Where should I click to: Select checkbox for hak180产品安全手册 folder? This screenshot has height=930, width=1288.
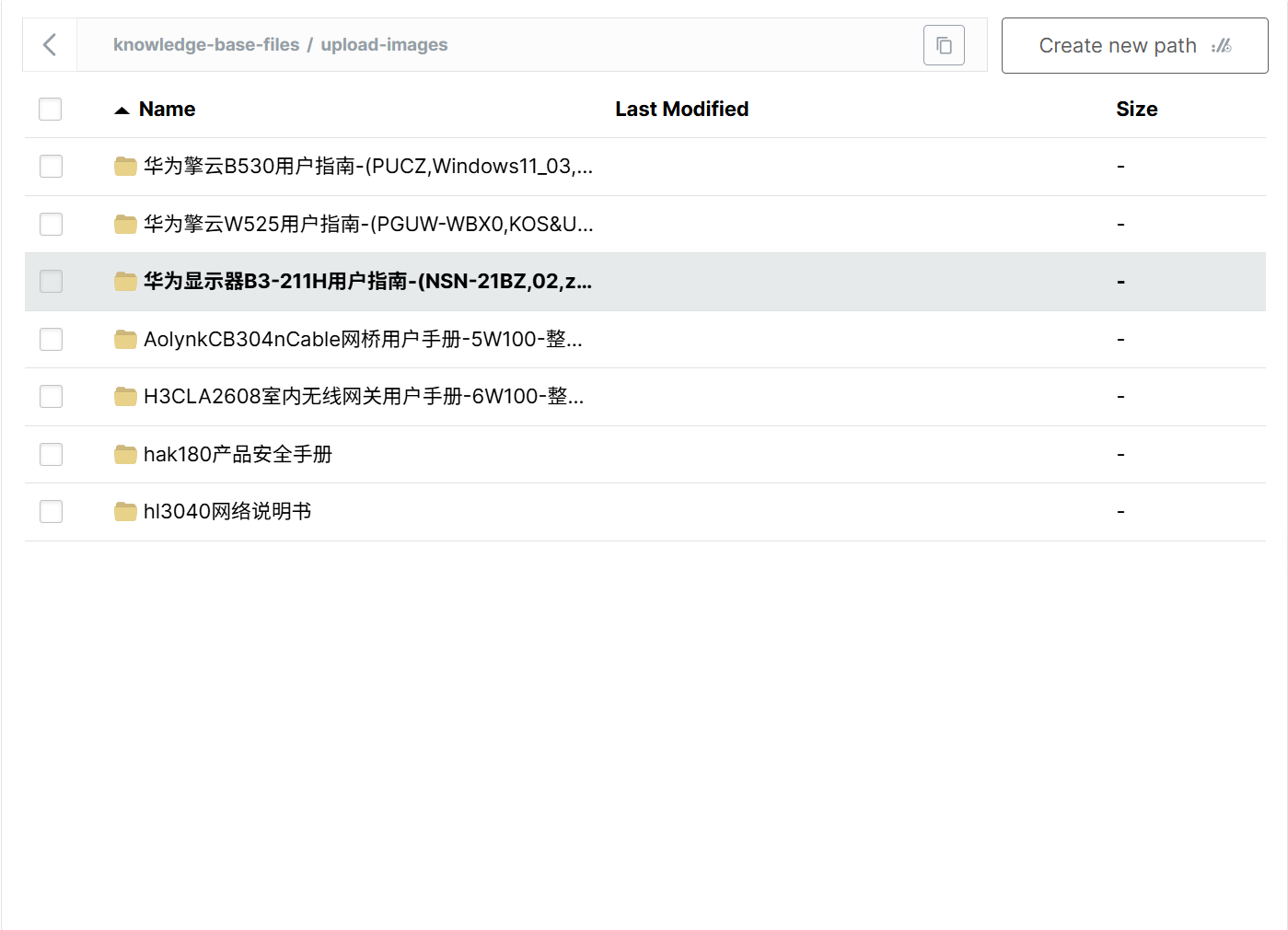click(x=52, y=455)
